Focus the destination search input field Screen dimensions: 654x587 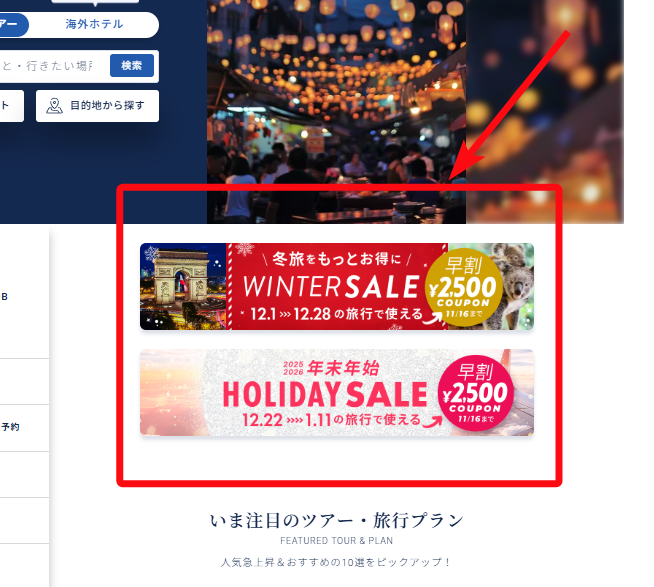point(53,66)
